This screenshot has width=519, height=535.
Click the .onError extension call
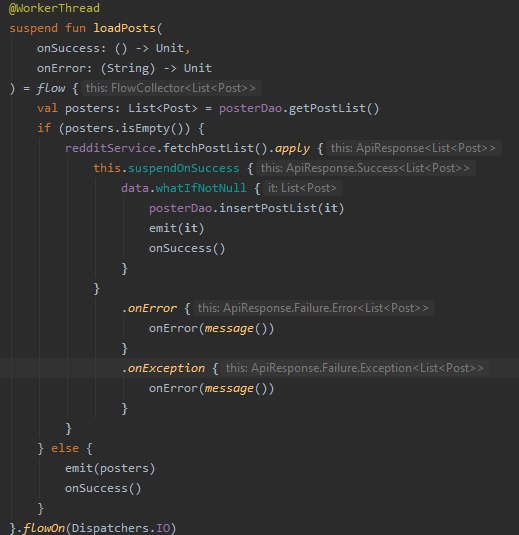(149, 308)
